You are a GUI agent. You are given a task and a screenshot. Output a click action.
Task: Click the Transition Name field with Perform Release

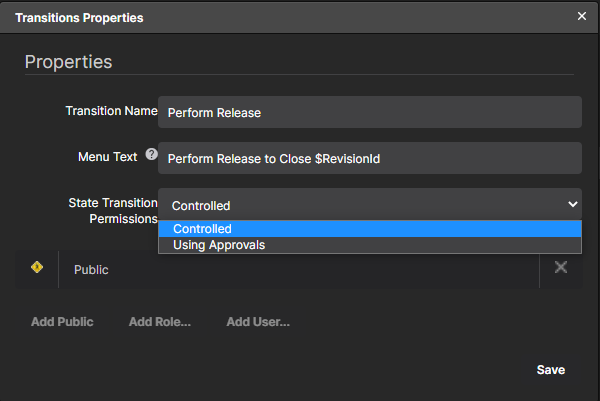(x=369, y=112)
